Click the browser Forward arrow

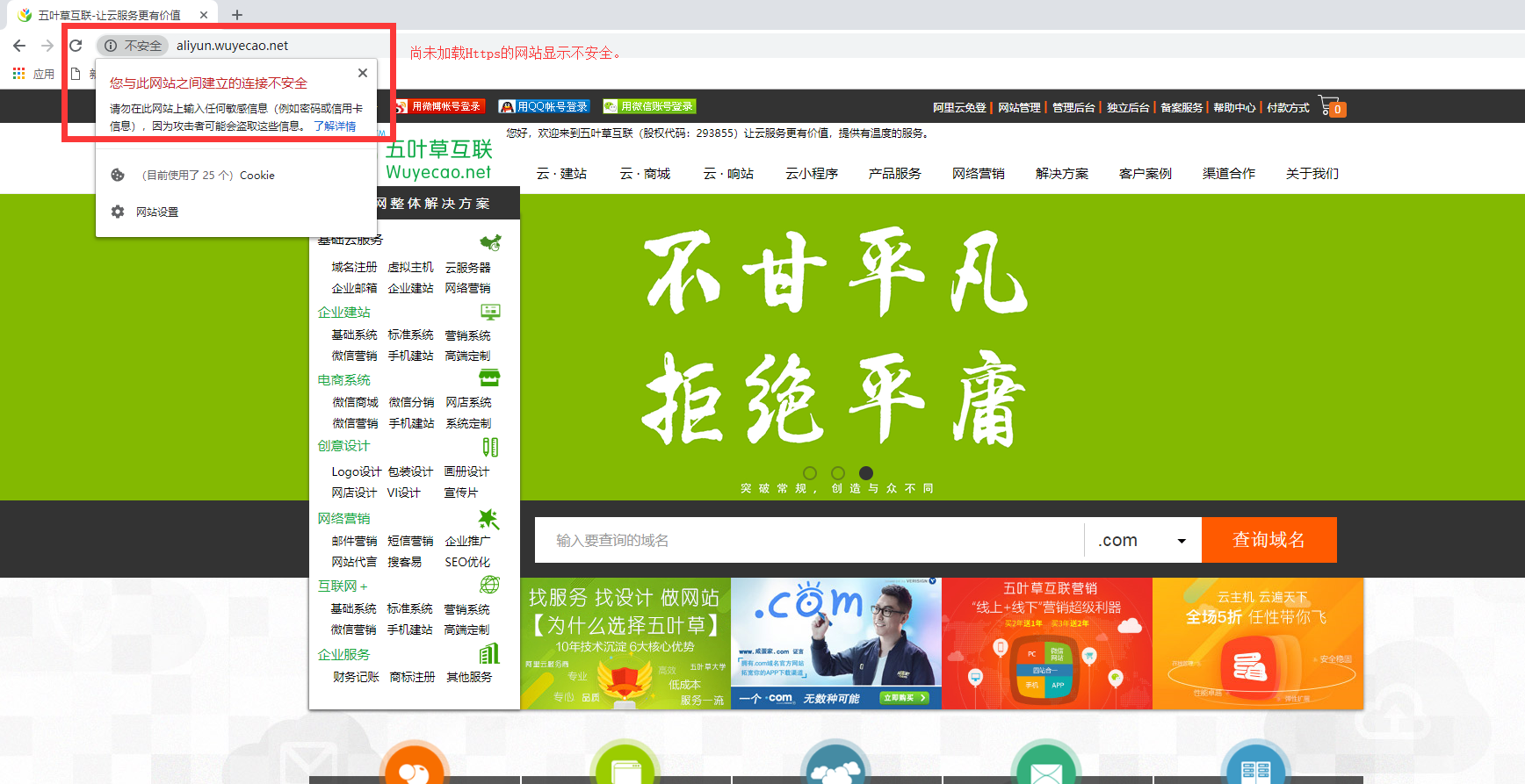[47, 46]
